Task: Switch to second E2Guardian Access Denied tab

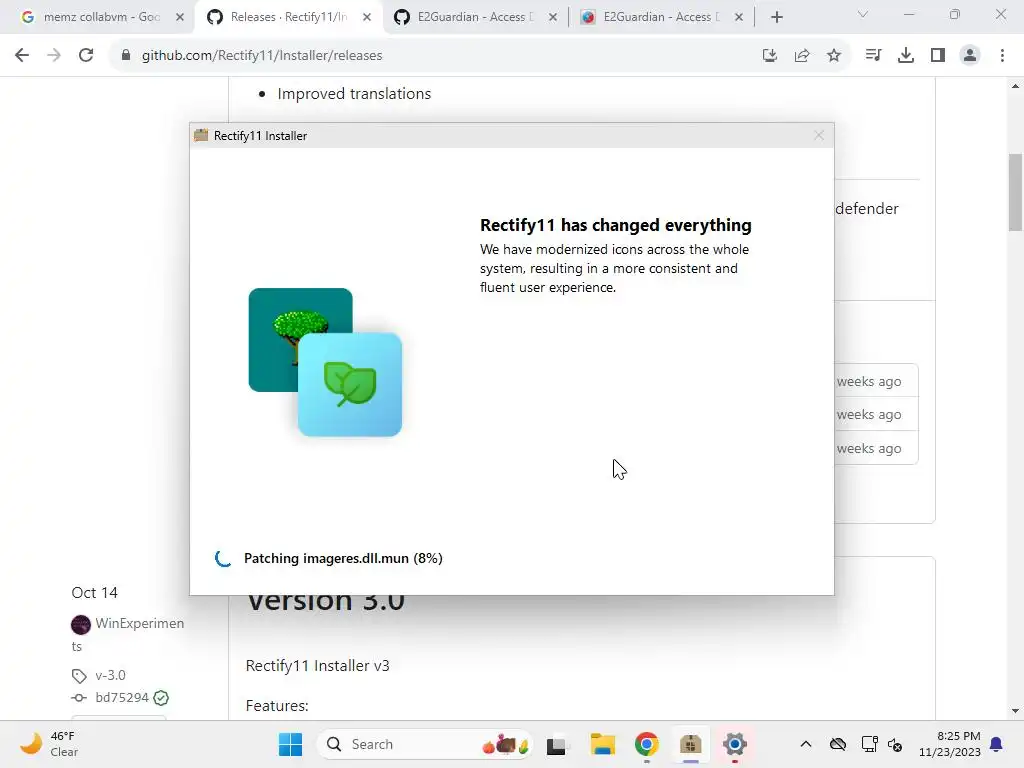Action: coord(661,17)
